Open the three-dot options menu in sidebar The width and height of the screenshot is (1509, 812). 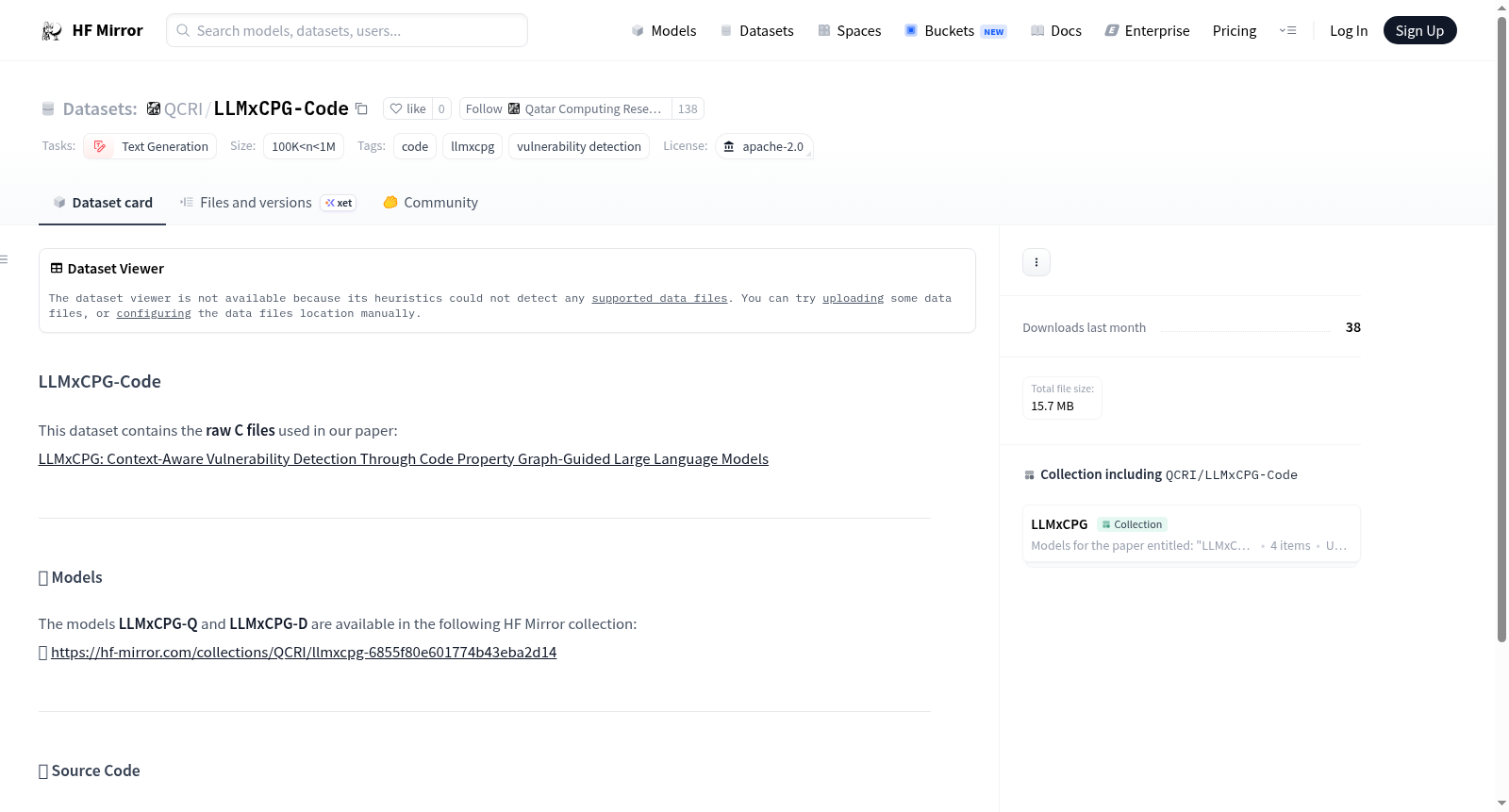click(x=1036, y=262)
